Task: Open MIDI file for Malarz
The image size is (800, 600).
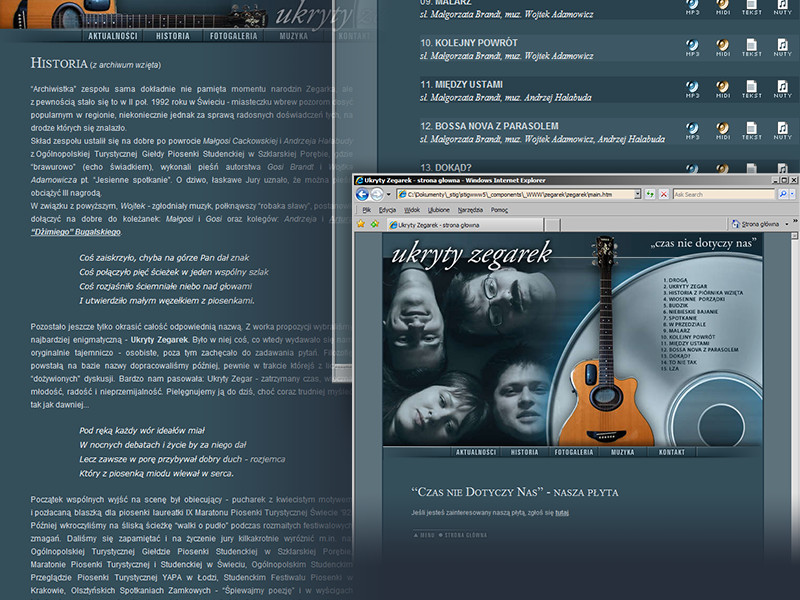Action: tap(722, 7)
